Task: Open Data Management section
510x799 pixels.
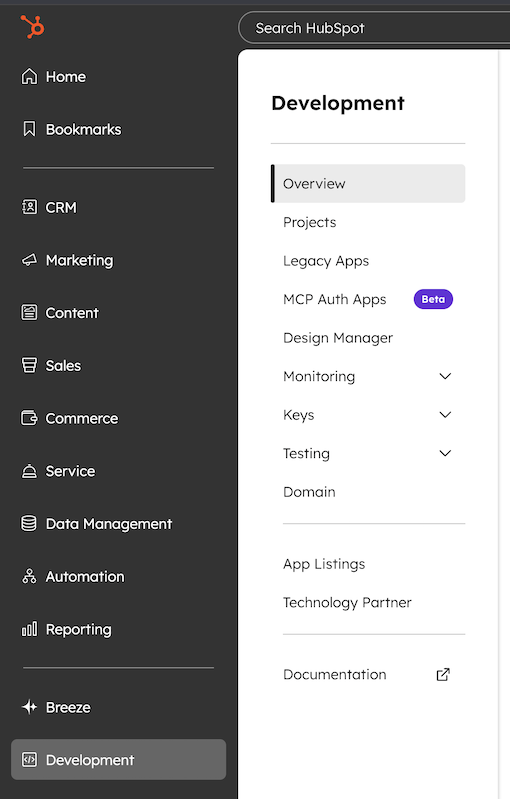Action: click(x=109, y=524)
